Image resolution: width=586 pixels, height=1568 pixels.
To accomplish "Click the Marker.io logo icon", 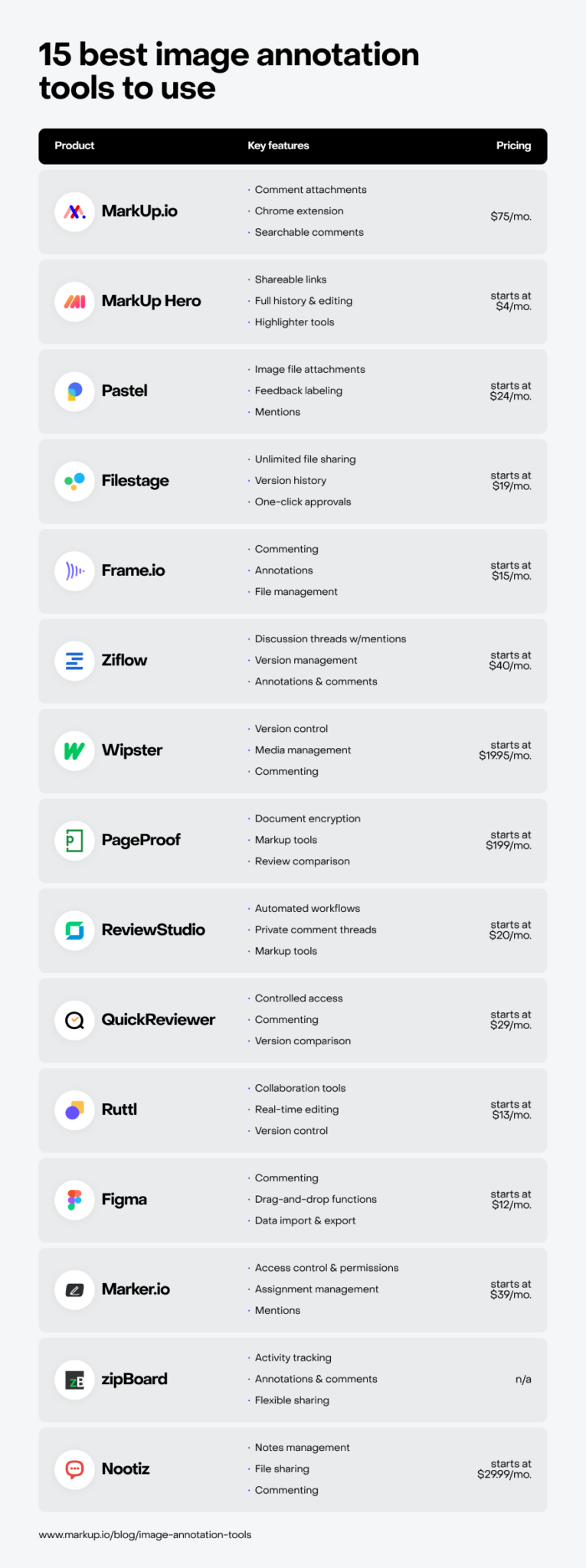I will point(74,1289).
